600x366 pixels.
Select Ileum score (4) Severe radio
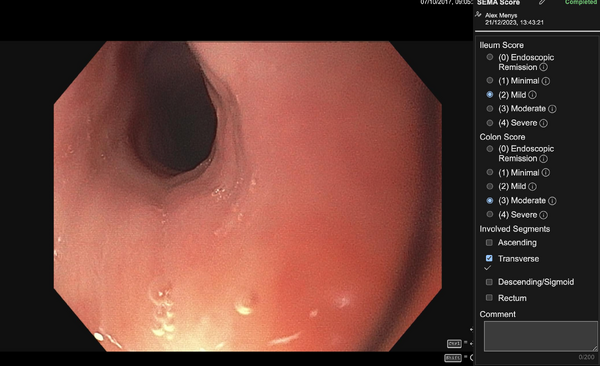coord(490,123)
